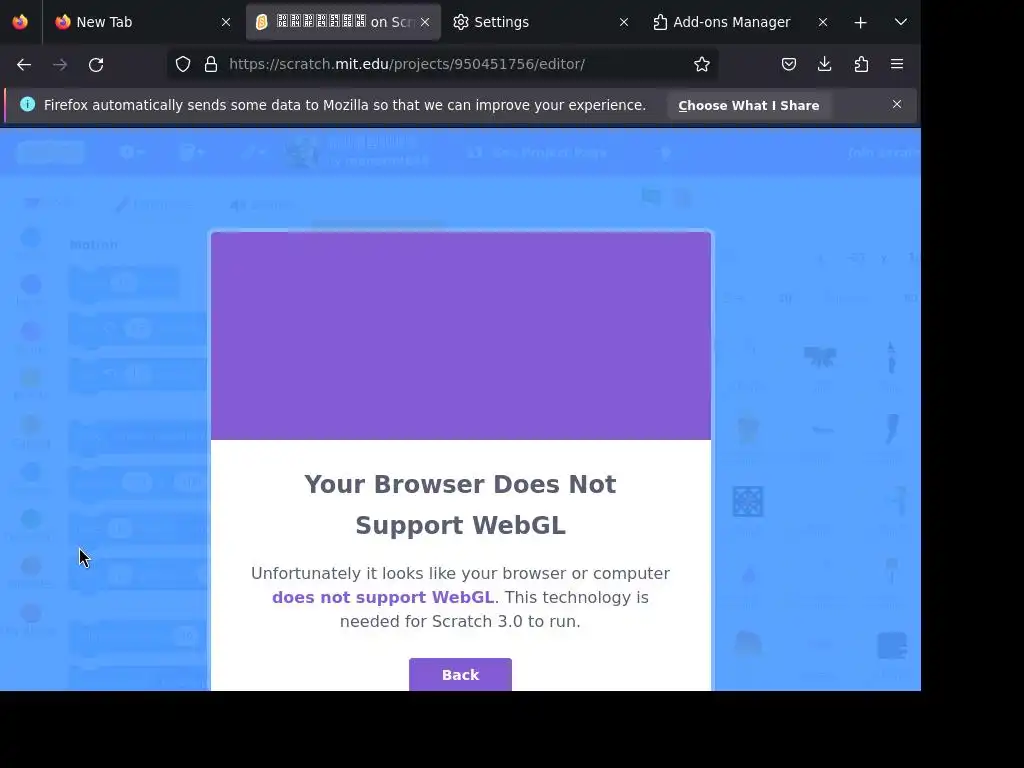Bookmark this page with the star icon
Viewport: 1024px width, 768px height.
coord(702,64)
